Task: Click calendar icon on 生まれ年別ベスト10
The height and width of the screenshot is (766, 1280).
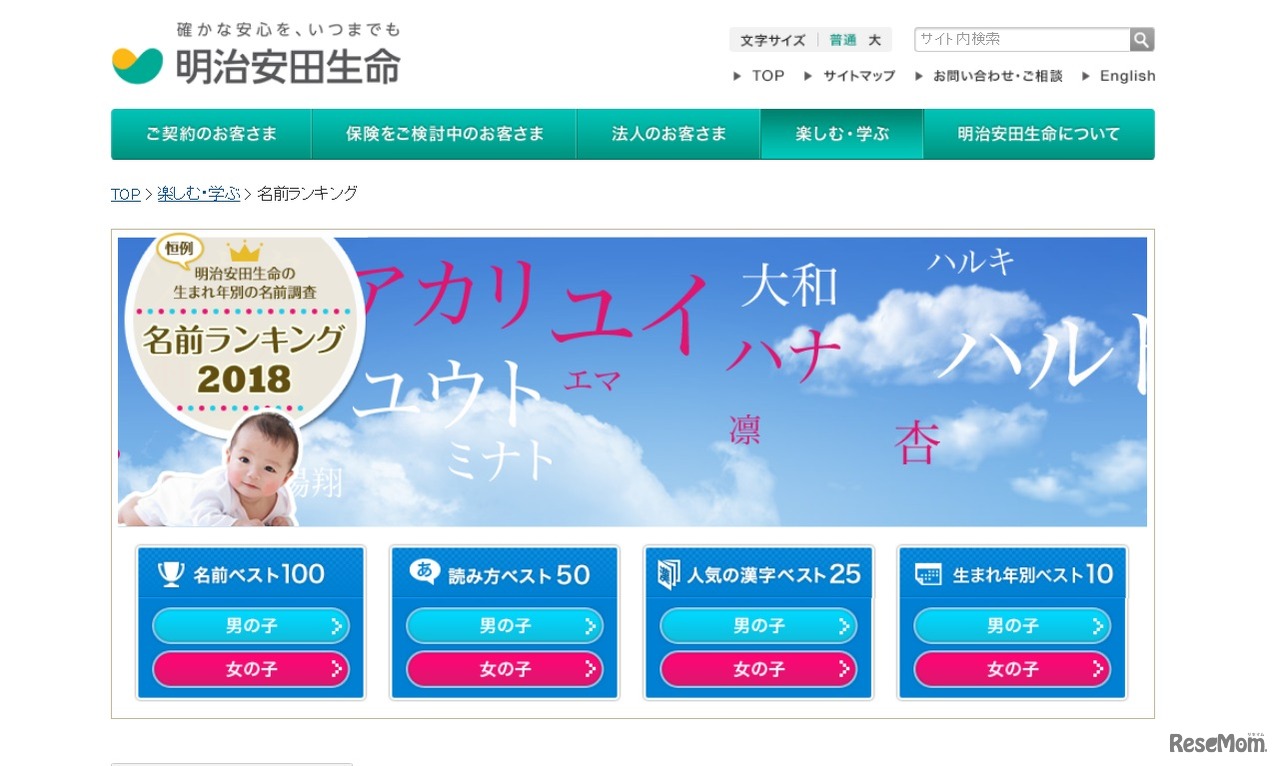Action: click(928, 575)
